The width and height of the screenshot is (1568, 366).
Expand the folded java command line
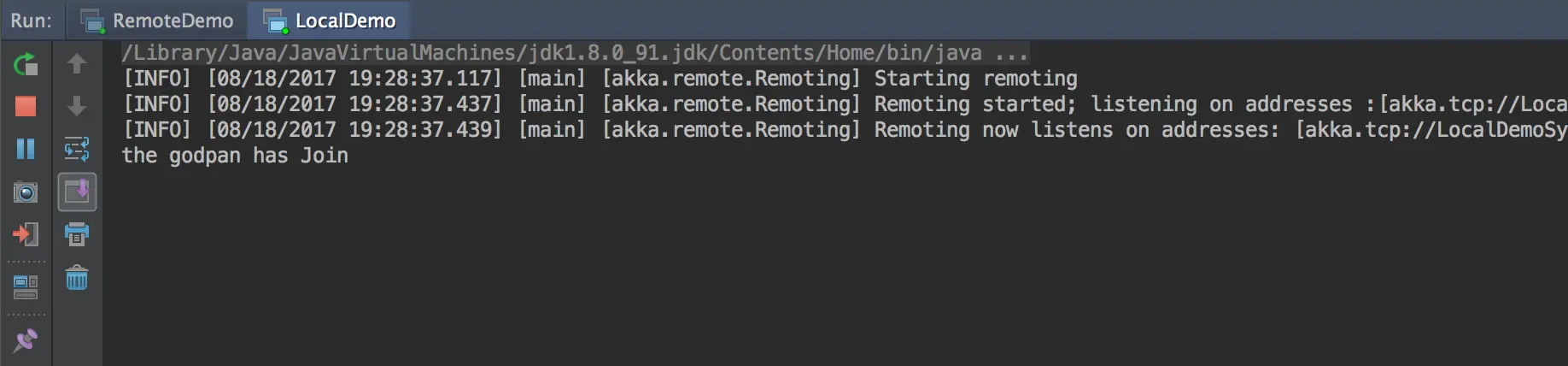pyautogui.click(x=1011, y=53)
